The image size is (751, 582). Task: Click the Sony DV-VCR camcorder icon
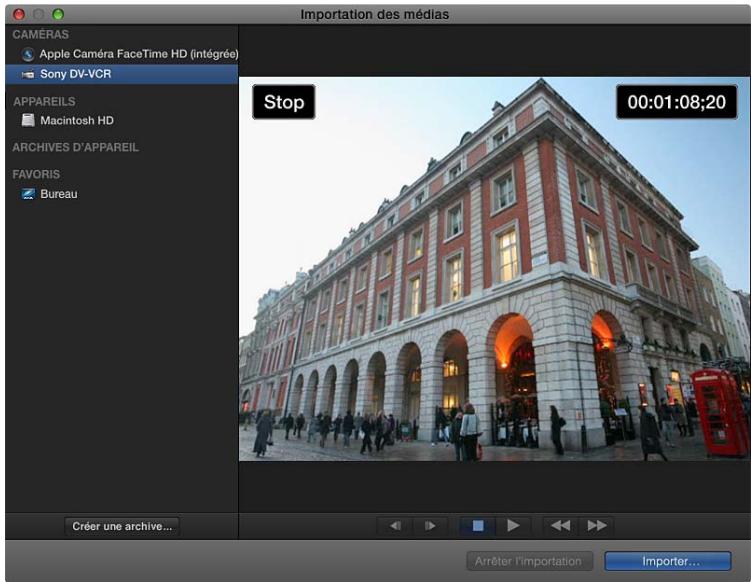pos(28,75)
